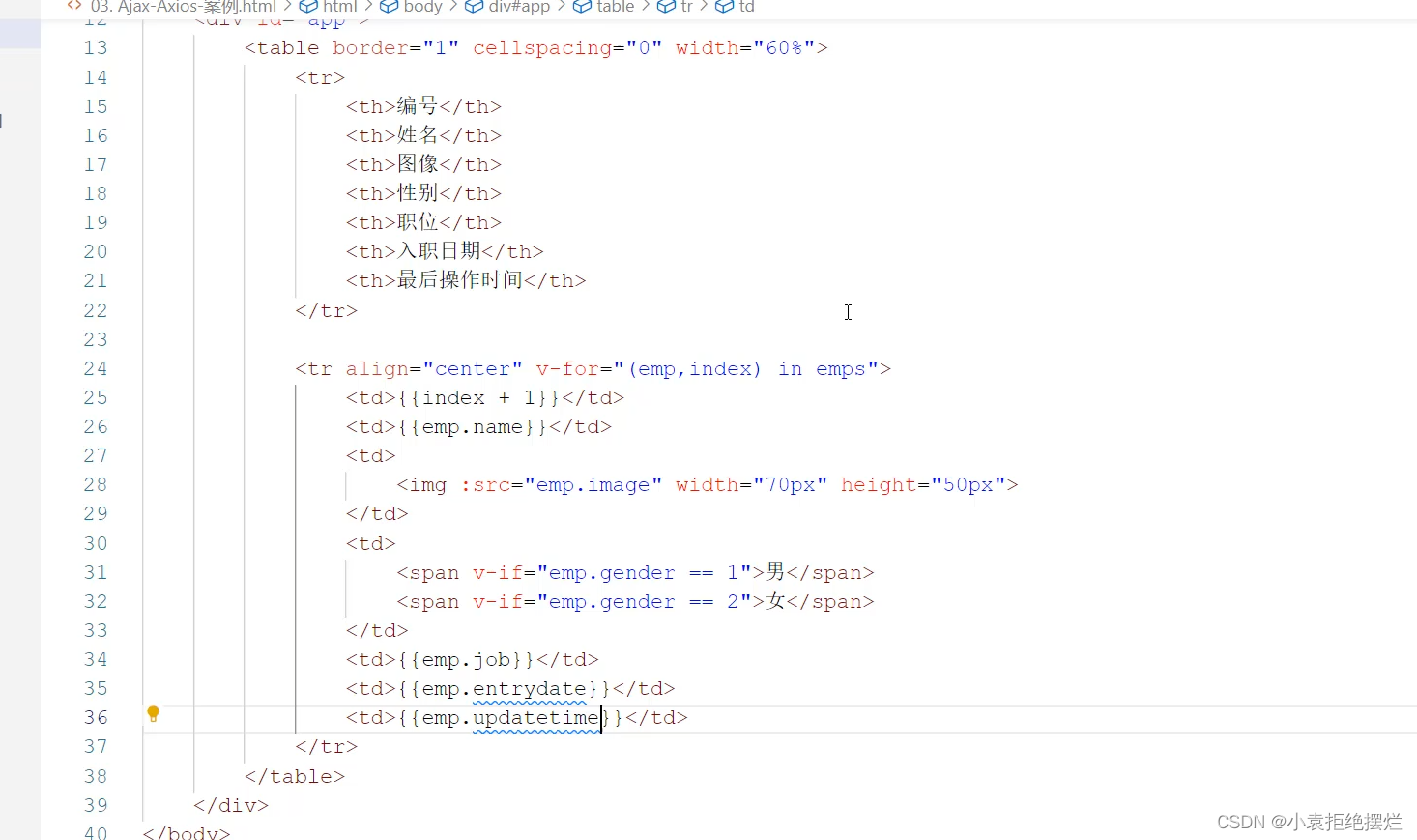Click the closing </tr> tag on line 37
The height and width of the screenshot is (840, 1417).
(x=327, y=747)
